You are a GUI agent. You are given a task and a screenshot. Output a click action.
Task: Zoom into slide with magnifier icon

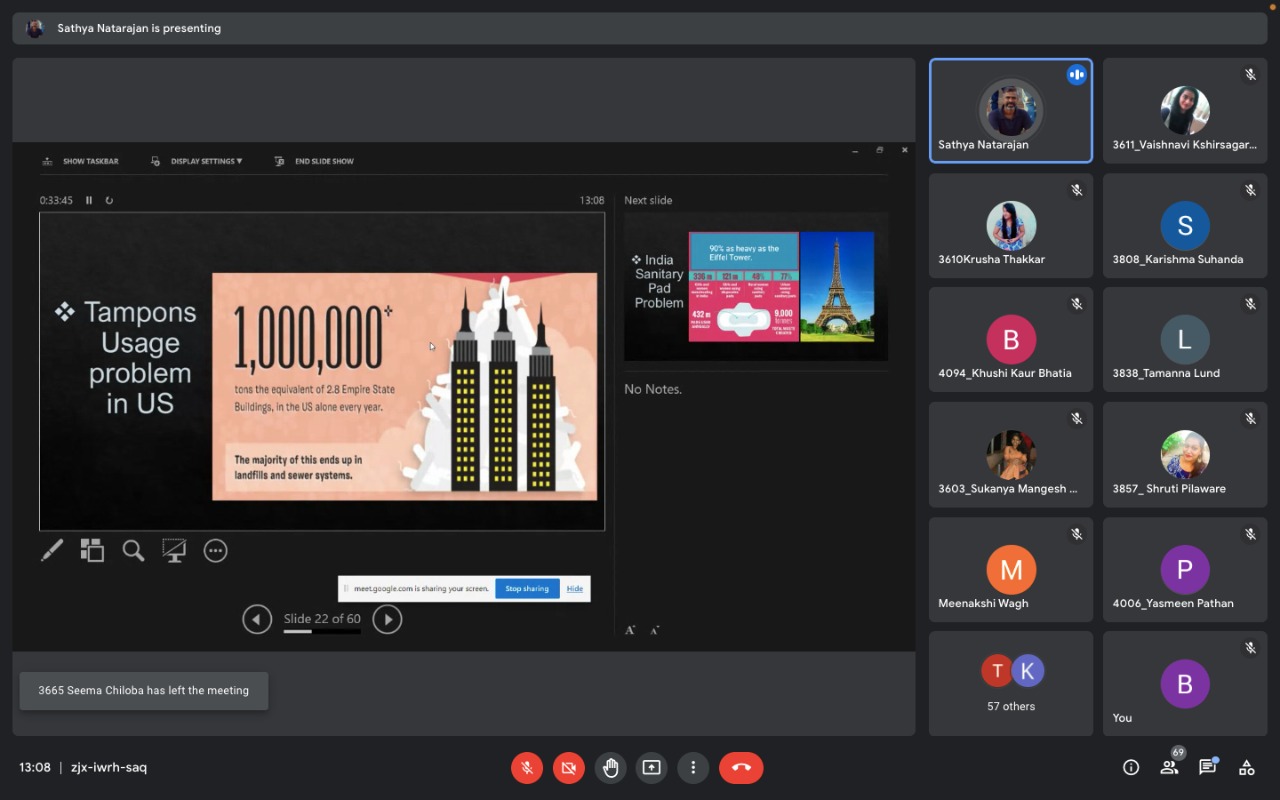point(133,551)
